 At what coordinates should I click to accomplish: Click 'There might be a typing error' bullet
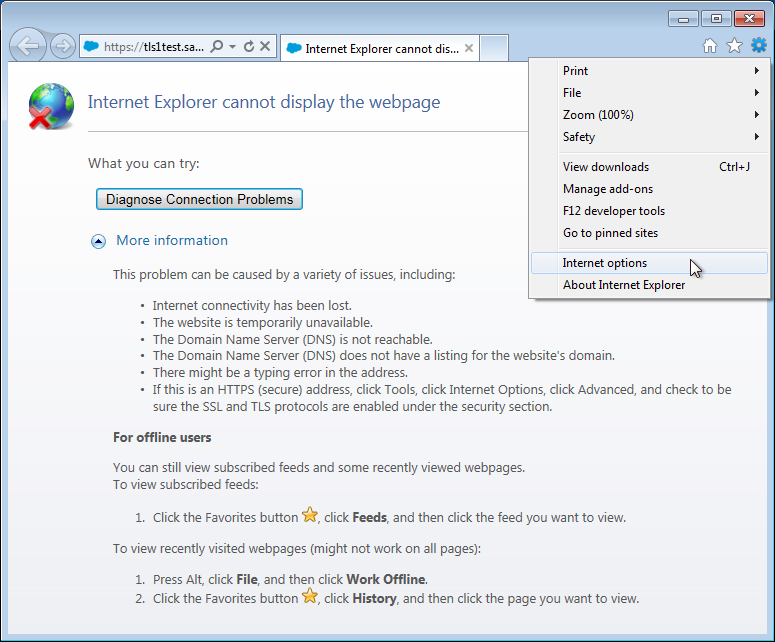280,373
